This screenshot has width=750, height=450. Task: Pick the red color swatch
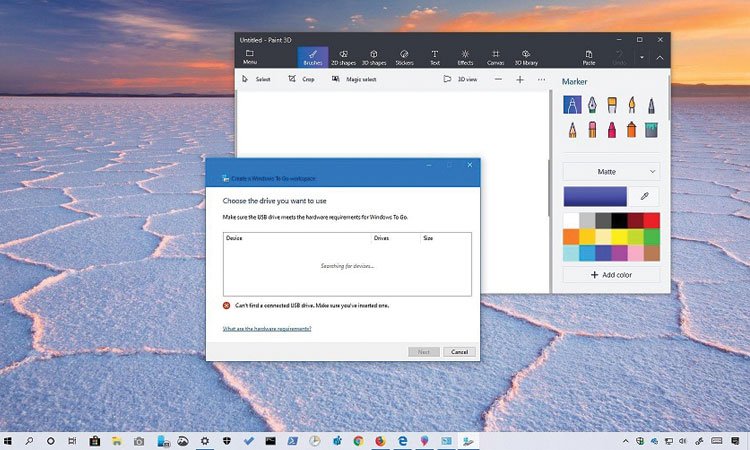click(651, 220)
